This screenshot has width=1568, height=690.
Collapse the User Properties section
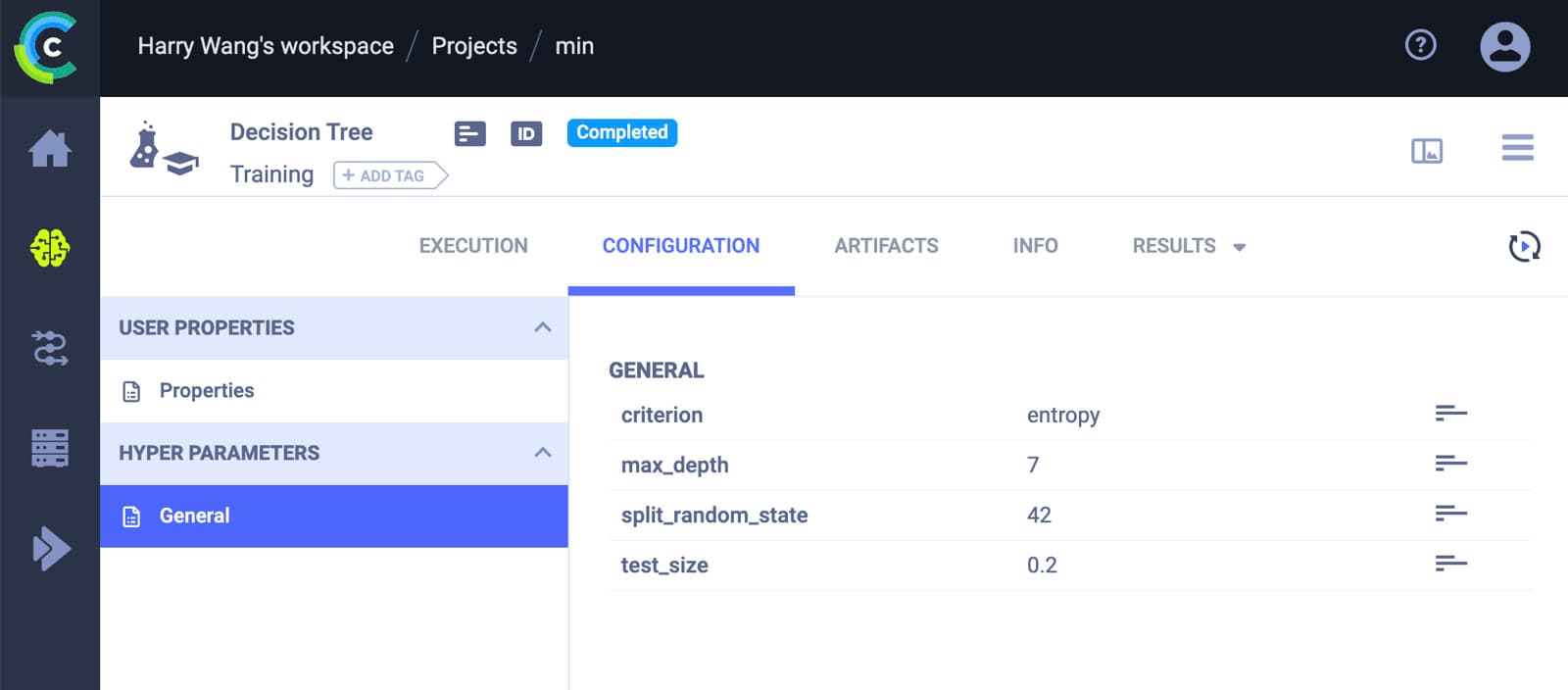(x=543, y=327)
